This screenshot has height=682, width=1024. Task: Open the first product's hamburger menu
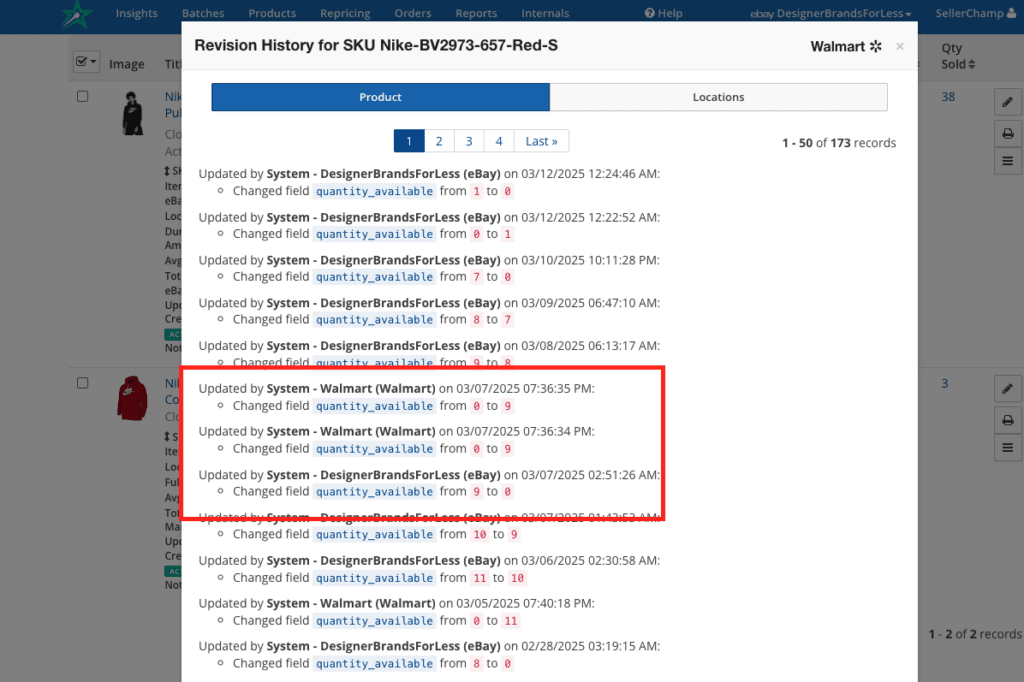1008,161
